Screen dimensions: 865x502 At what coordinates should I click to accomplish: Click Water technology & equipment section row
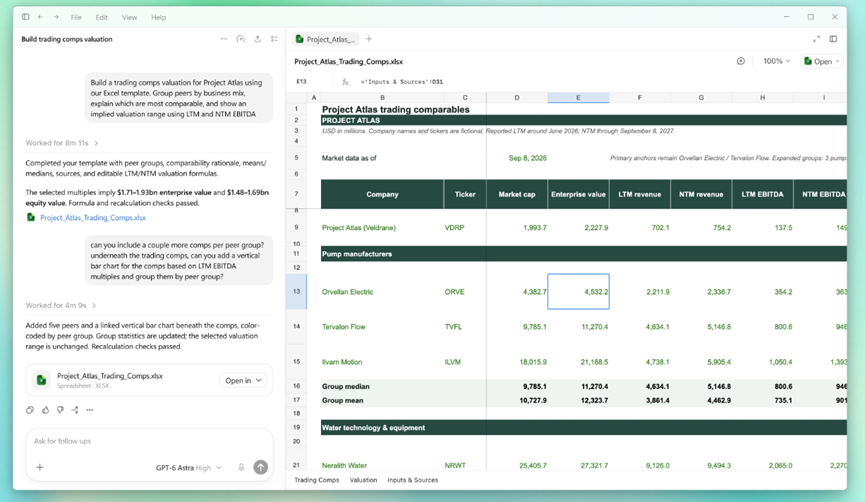pyautogui.click(x=584, y=428)
